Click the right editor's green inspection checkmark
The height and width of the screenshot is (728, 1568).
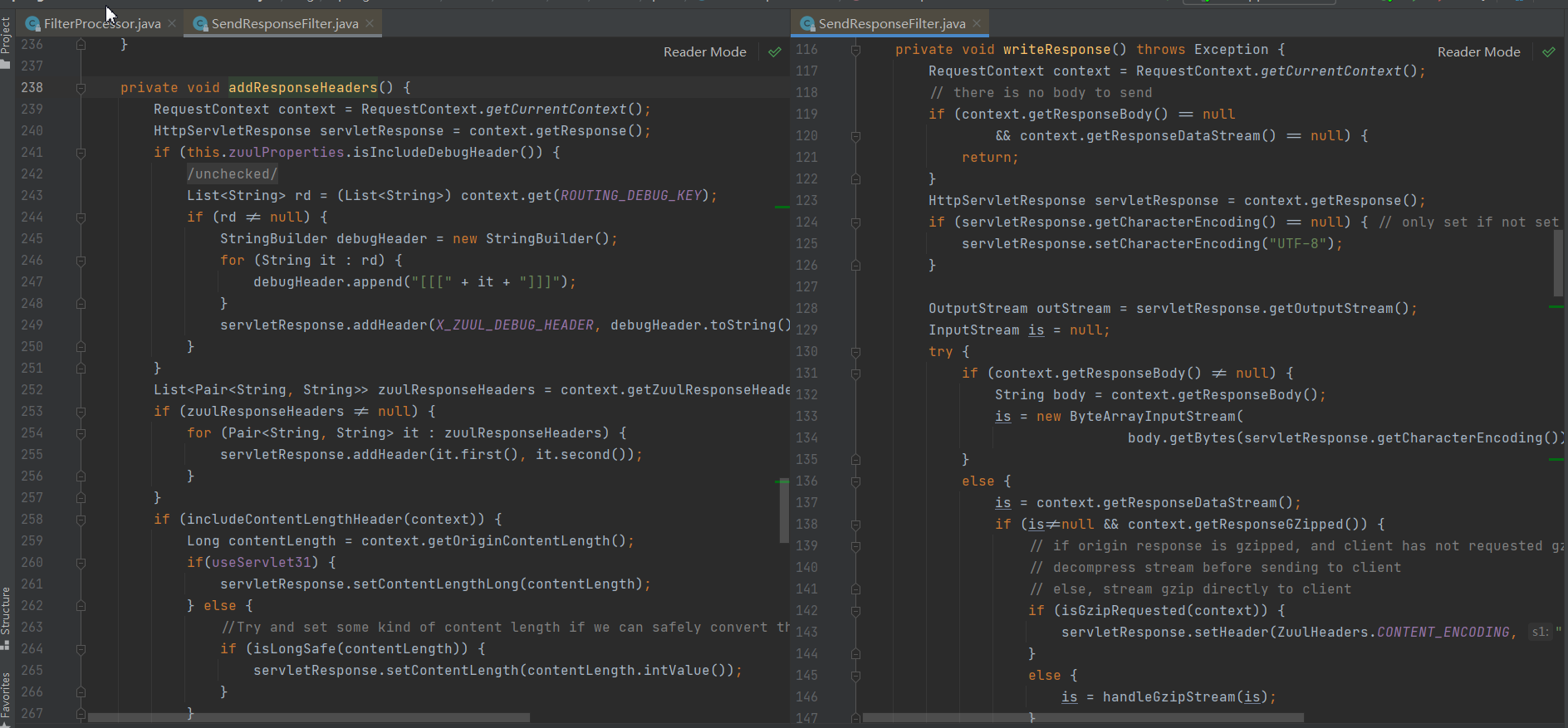(1548, 52)
